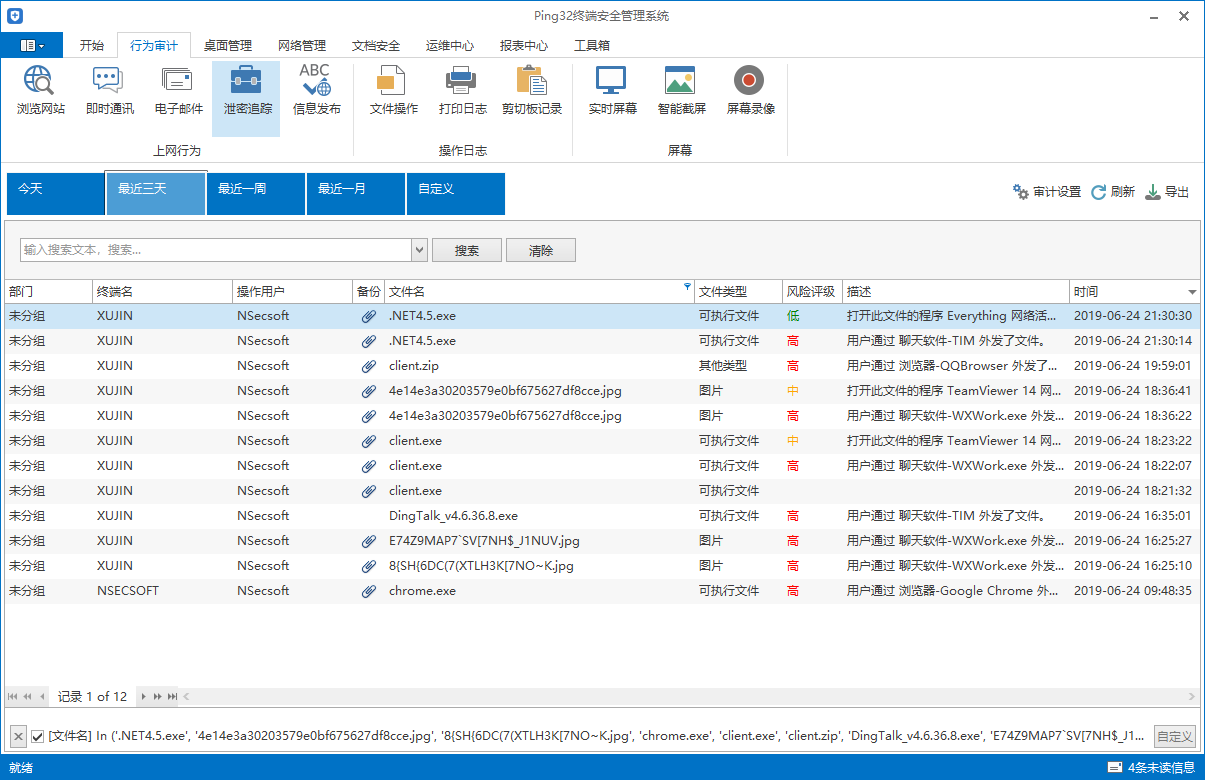Switch to the 文档安全 ribbon tab
1205x780 pixels.
(376, 45)
